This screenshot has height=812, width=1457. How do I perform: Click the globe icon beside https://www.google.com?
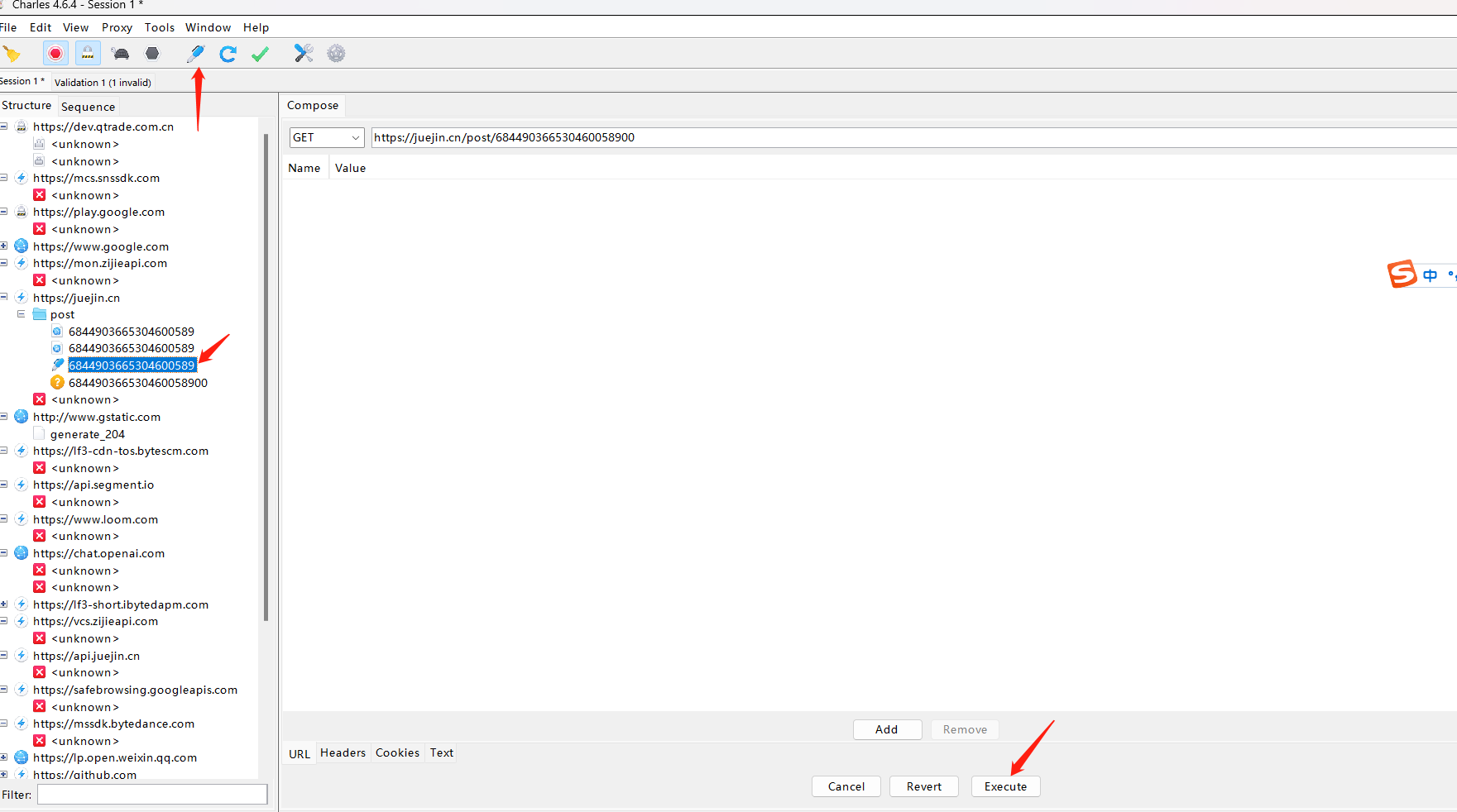(x=22, y=246)
